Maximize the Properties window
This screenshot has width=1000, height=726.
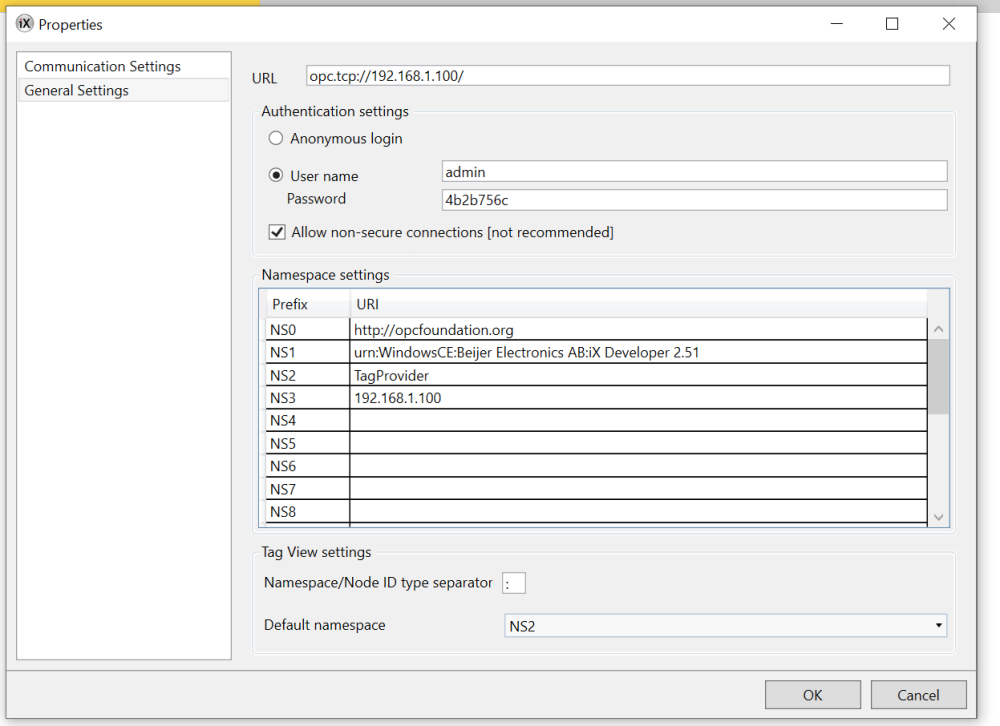892,24
